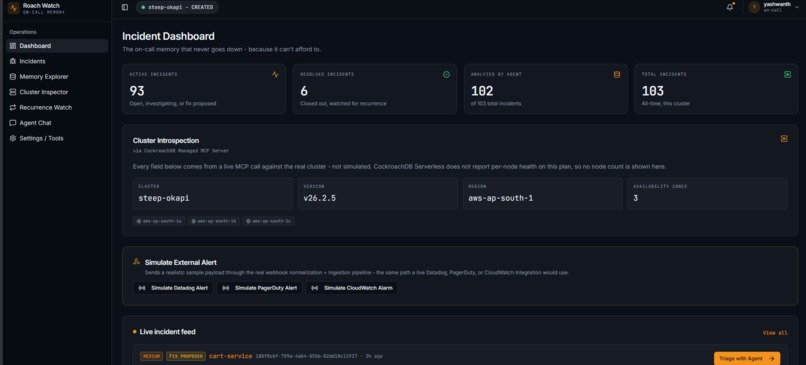Click the Roach Watch logo icon

(x=13, y=8)
